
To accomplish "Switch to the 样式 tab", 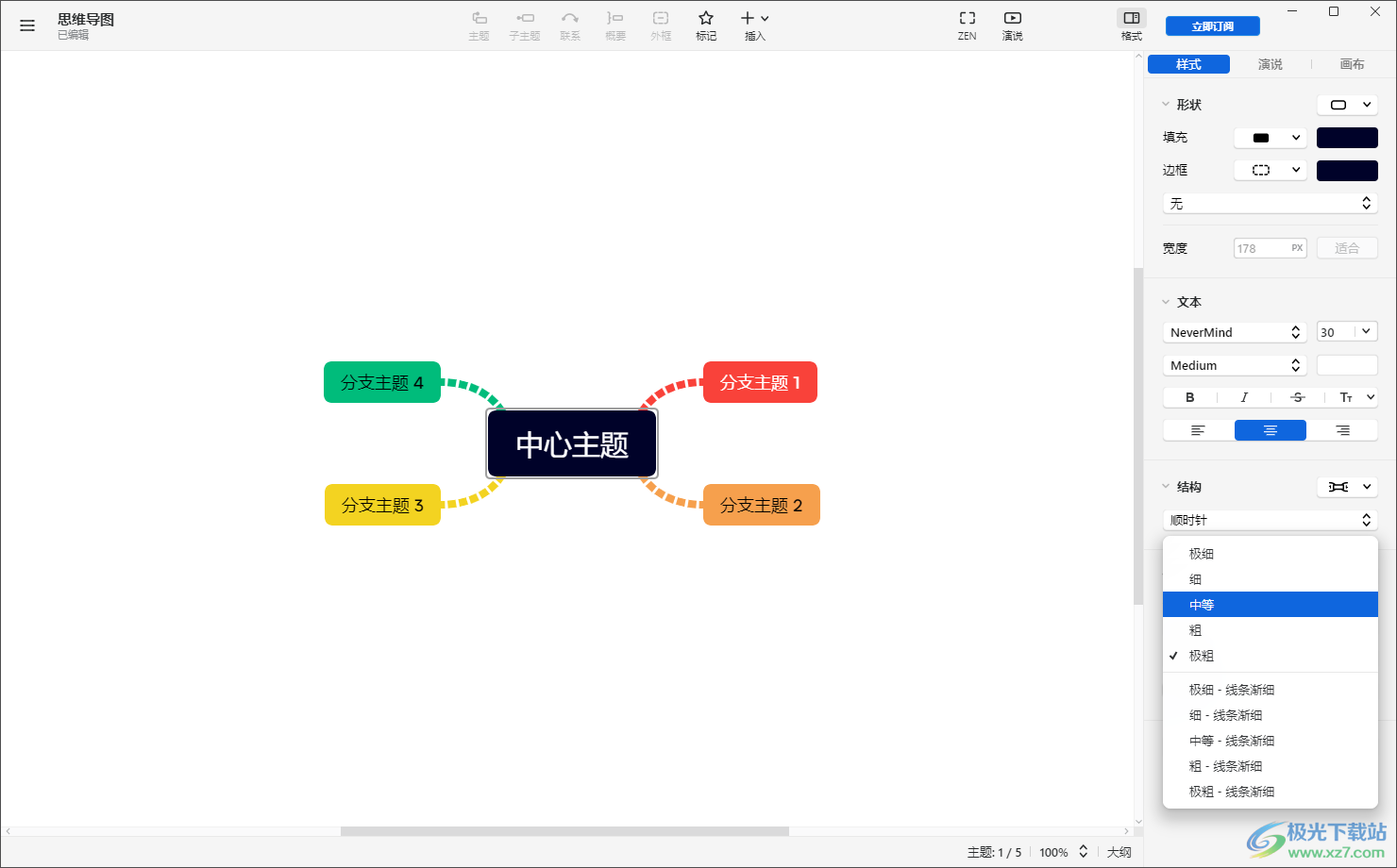I will (x=1188, y=64).
